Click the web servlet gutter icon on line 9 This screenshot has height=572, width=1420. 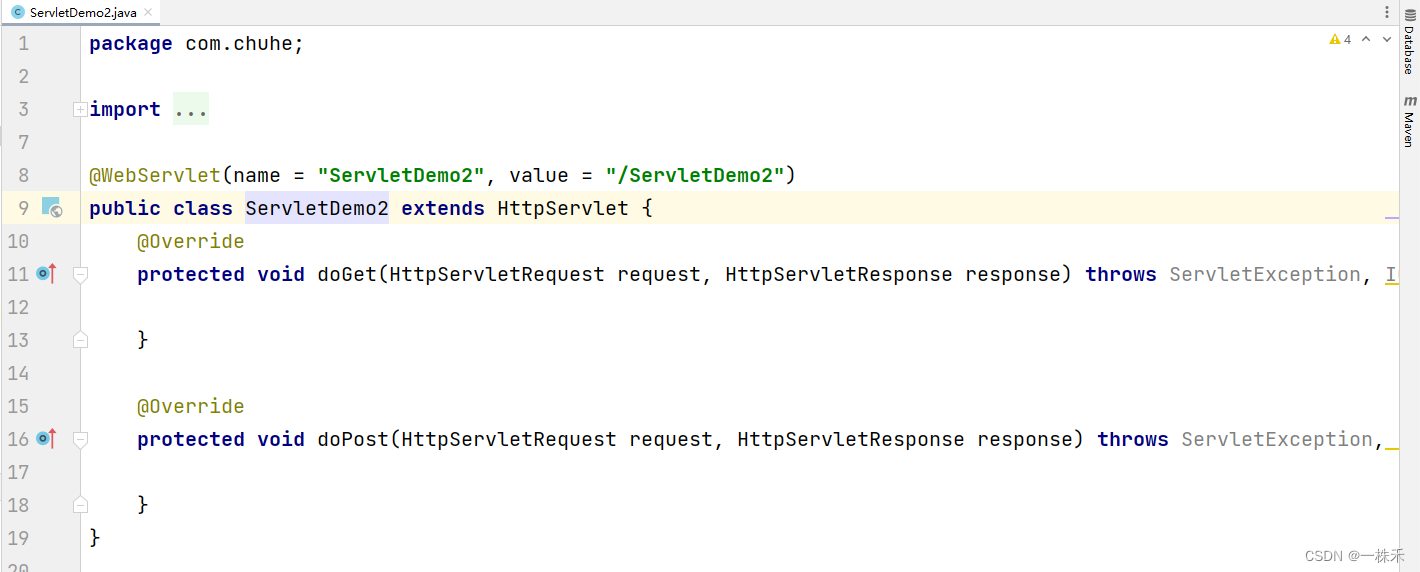pos(52,208)
